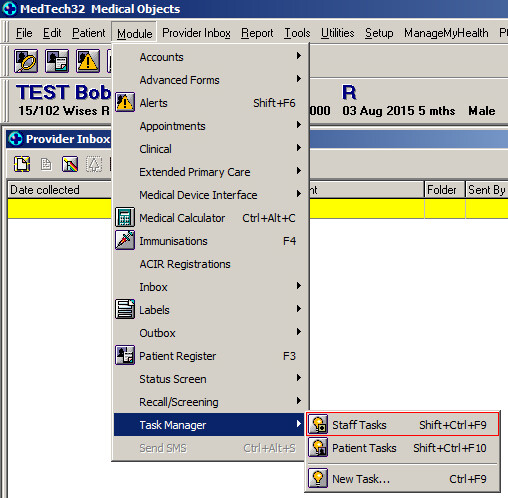Expand the Appointments submenu

point(211,126)
